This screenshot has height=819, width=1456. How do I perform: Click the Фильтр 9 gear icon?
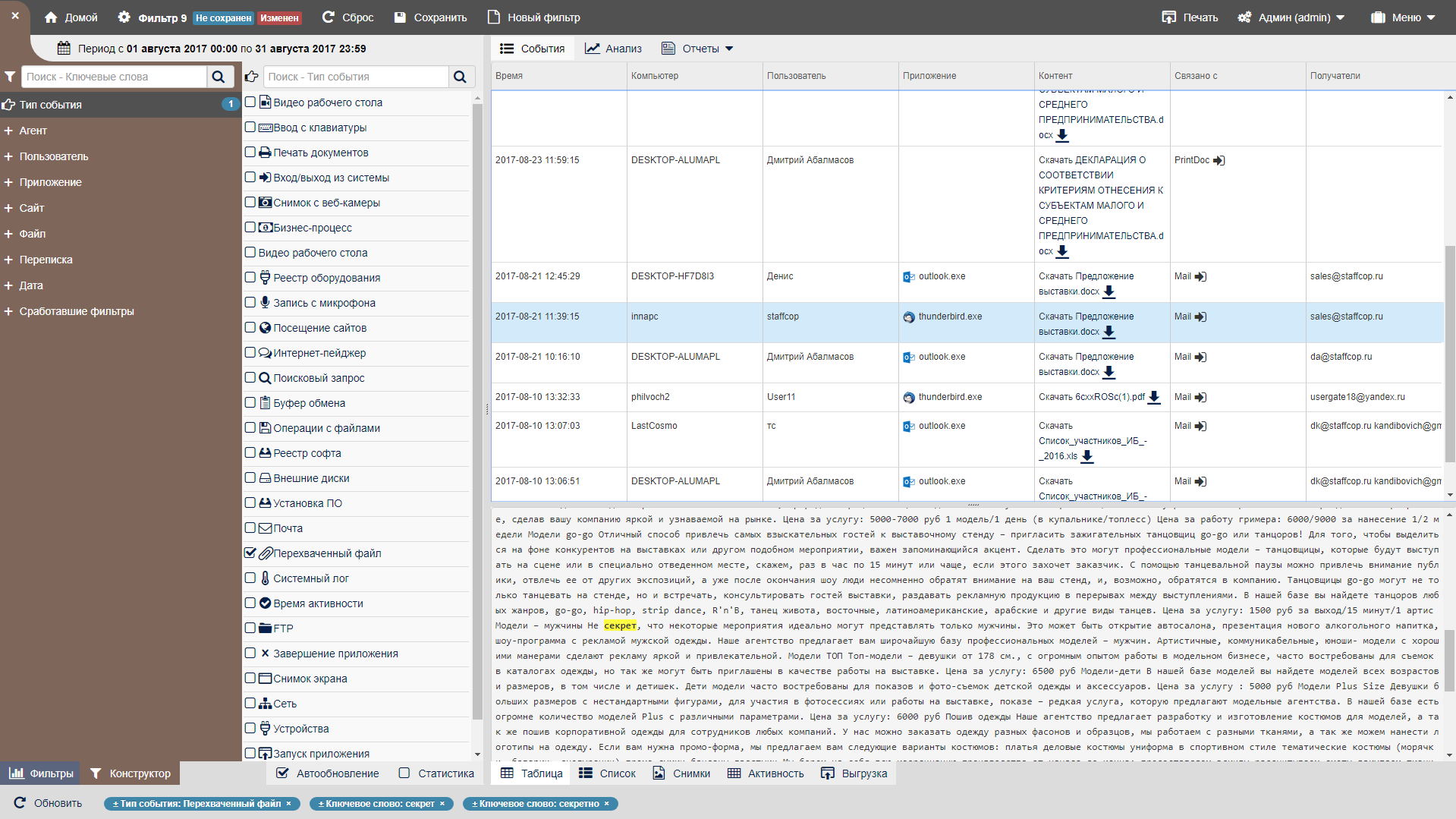(x=124, y=17)
